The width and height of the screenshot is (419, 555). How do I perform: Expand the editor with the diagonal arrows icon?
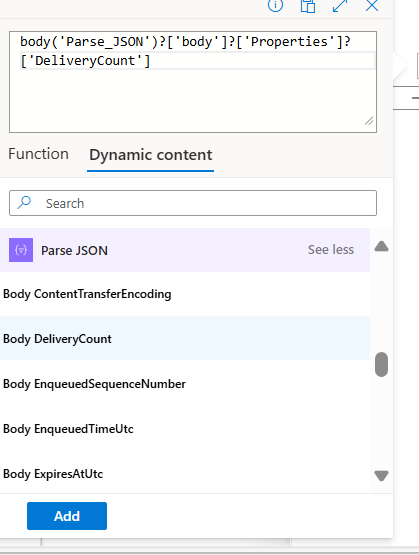point(340,6)
